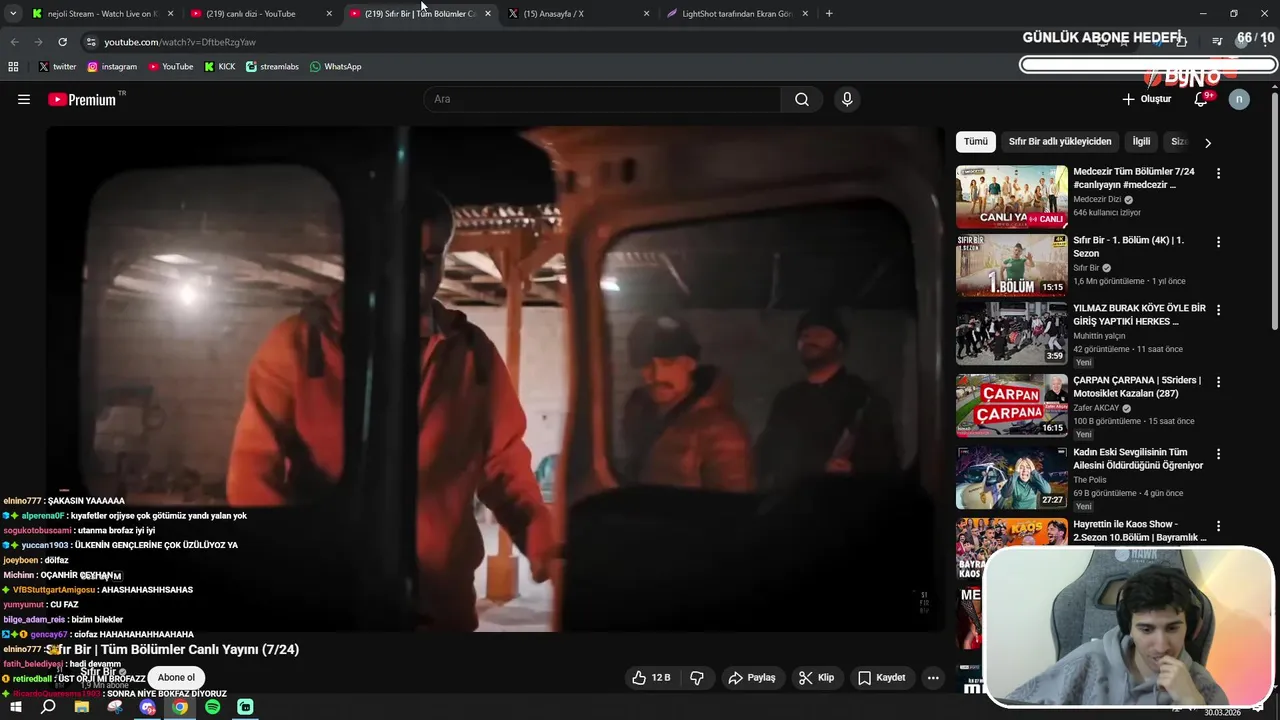Open Chrome tab search dropdown arrow
The image size is (1280, 720).
12,14
